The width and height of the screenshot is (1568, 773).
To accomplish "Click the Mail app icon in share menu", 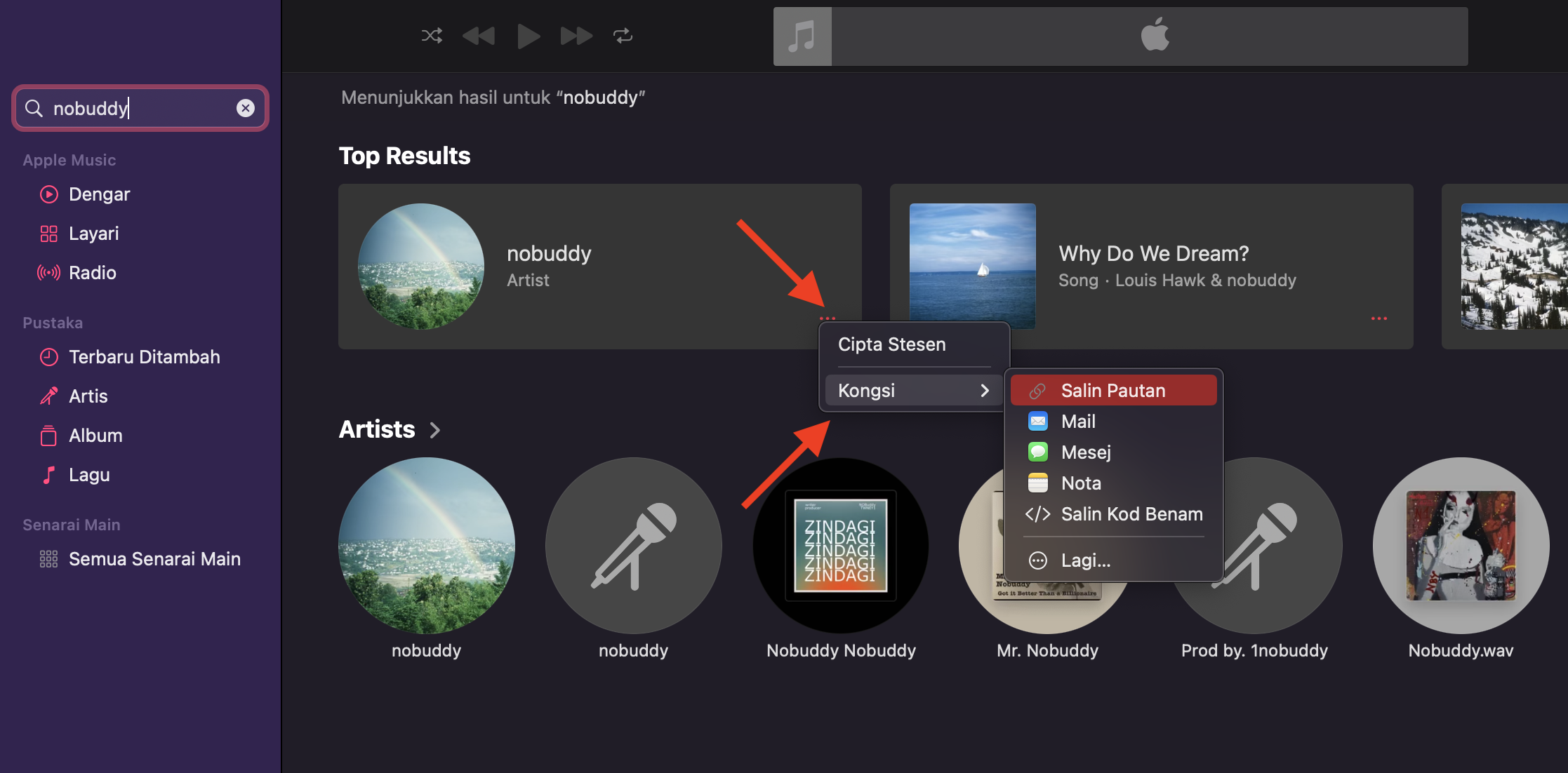I will coord(1037,422).
